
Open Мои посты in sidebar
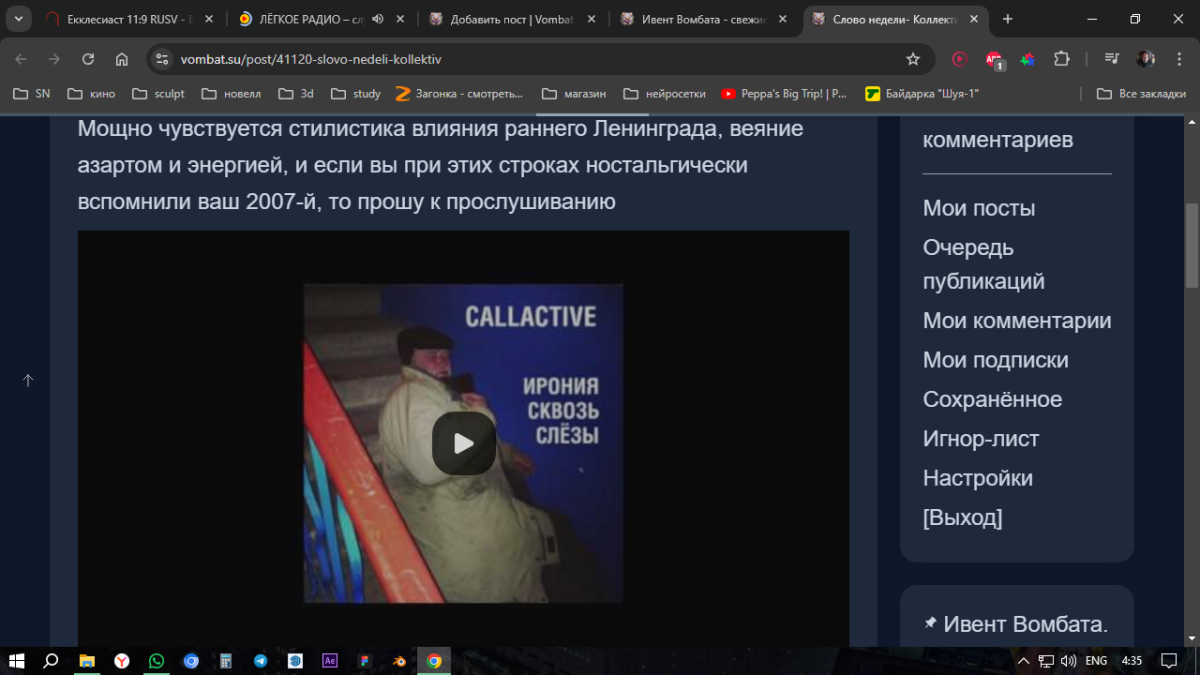tap(979, 208)
